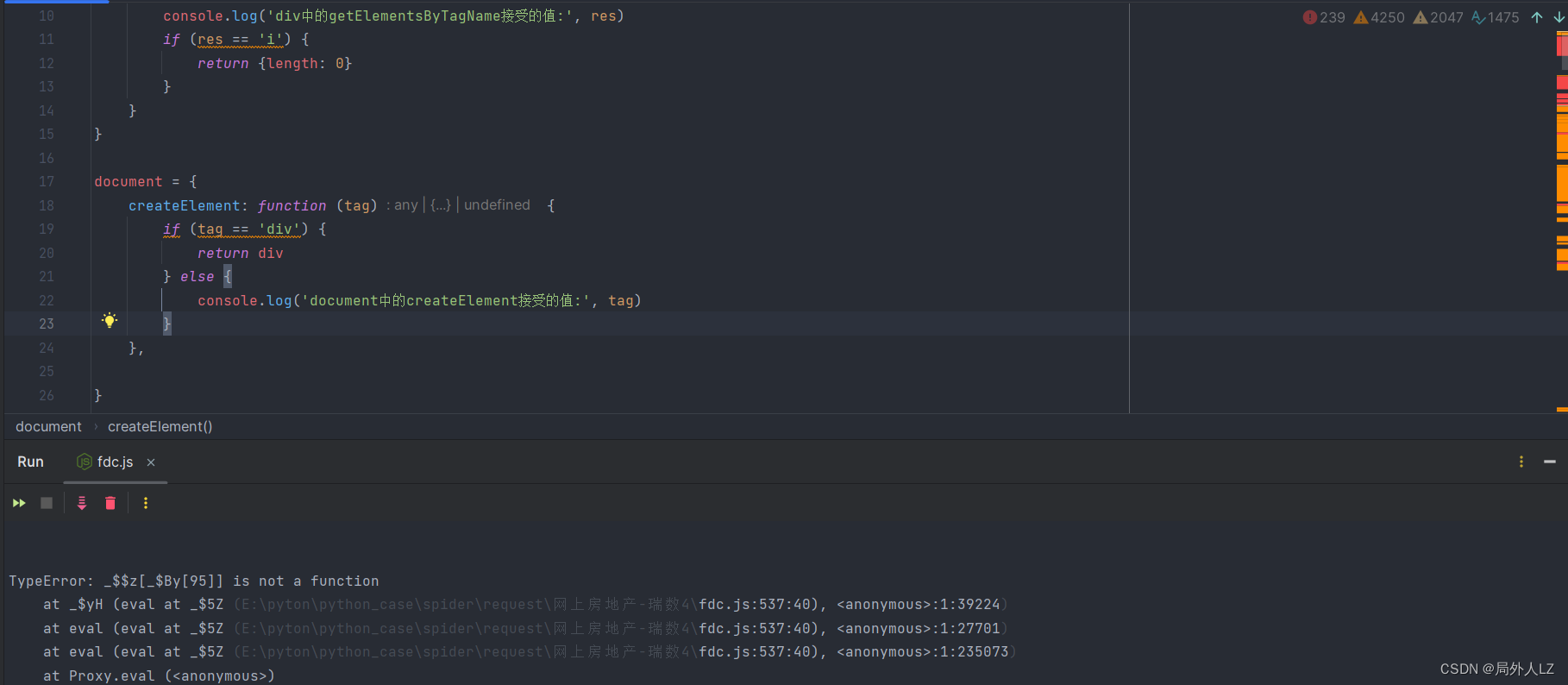Click the TypeError message text in console
The width and height of the screenshot is (1568, 685).
[194, 581]
